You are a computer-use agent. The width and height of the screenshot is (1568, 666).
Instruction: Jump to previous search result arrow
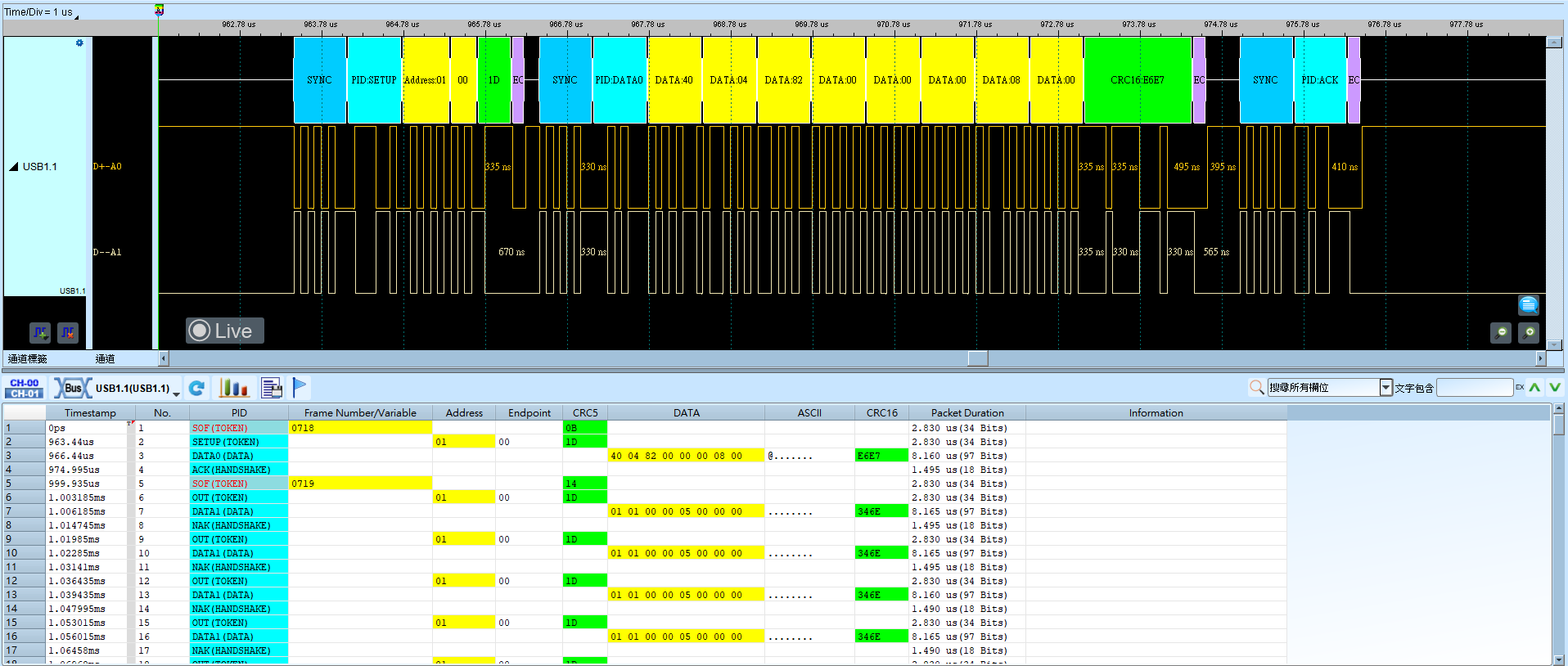(1534, 387)
